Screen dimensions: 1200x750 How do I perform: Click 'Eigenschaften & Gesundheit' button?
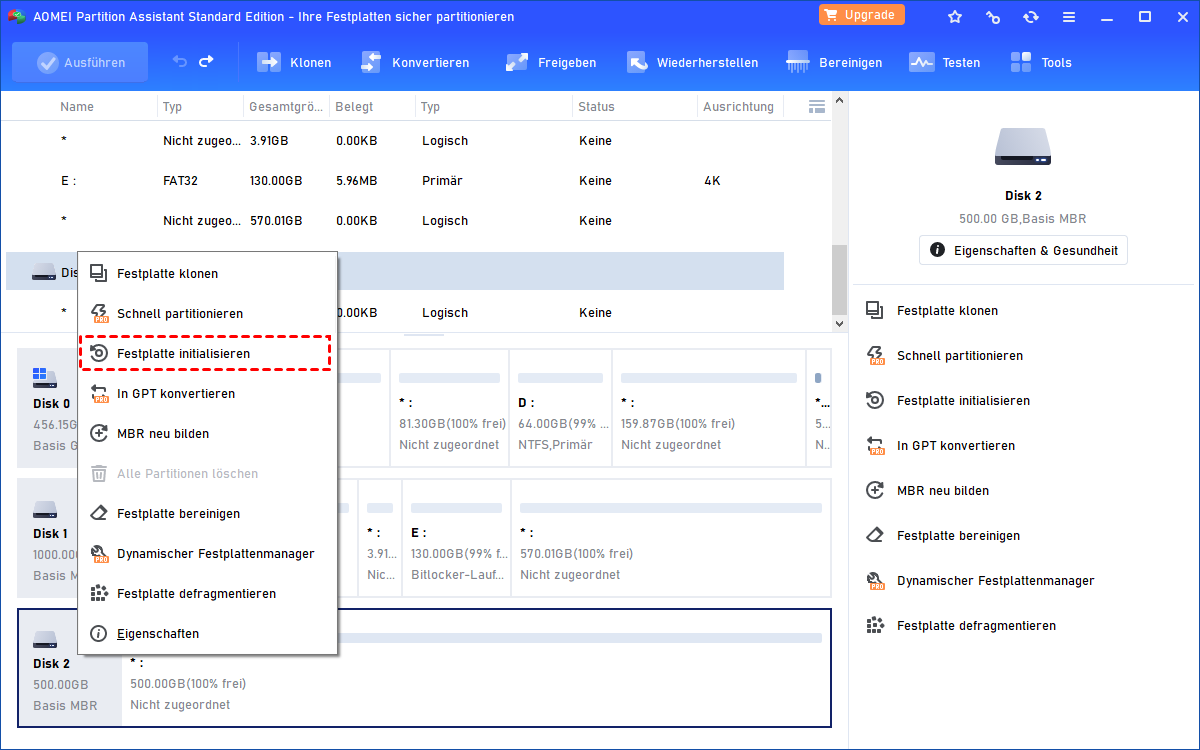(1023, 250)
